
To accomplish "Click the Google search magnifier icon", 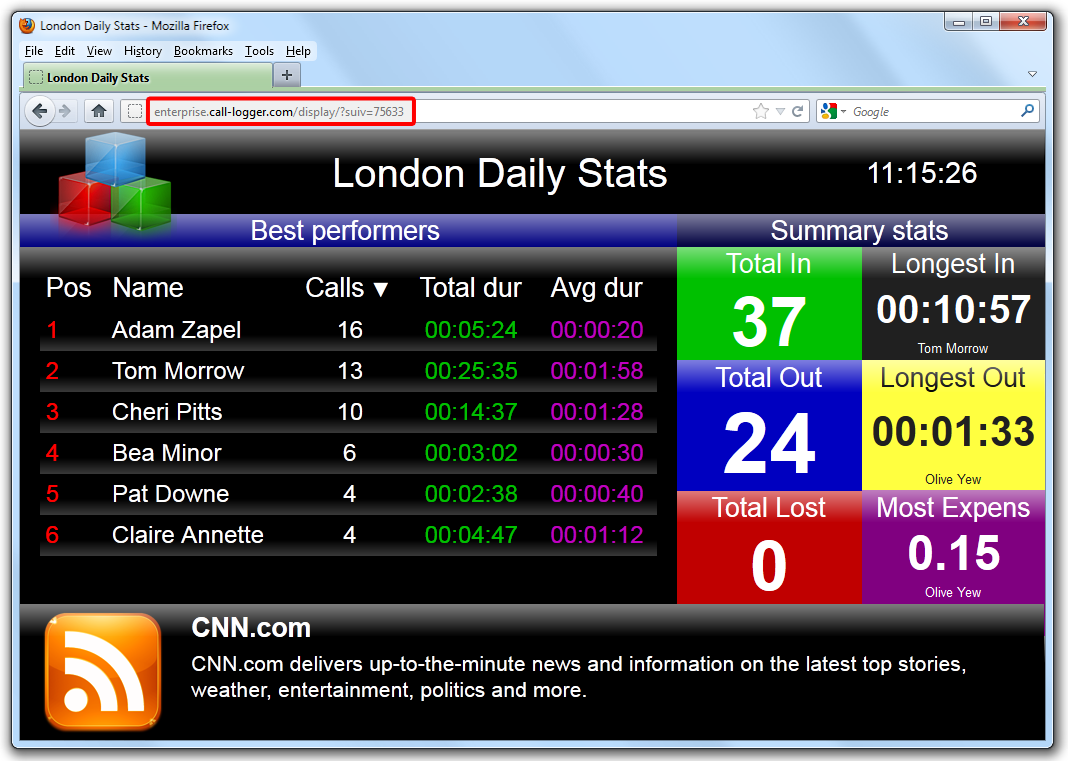I will pyautogui.click(x=1028, y=111).
